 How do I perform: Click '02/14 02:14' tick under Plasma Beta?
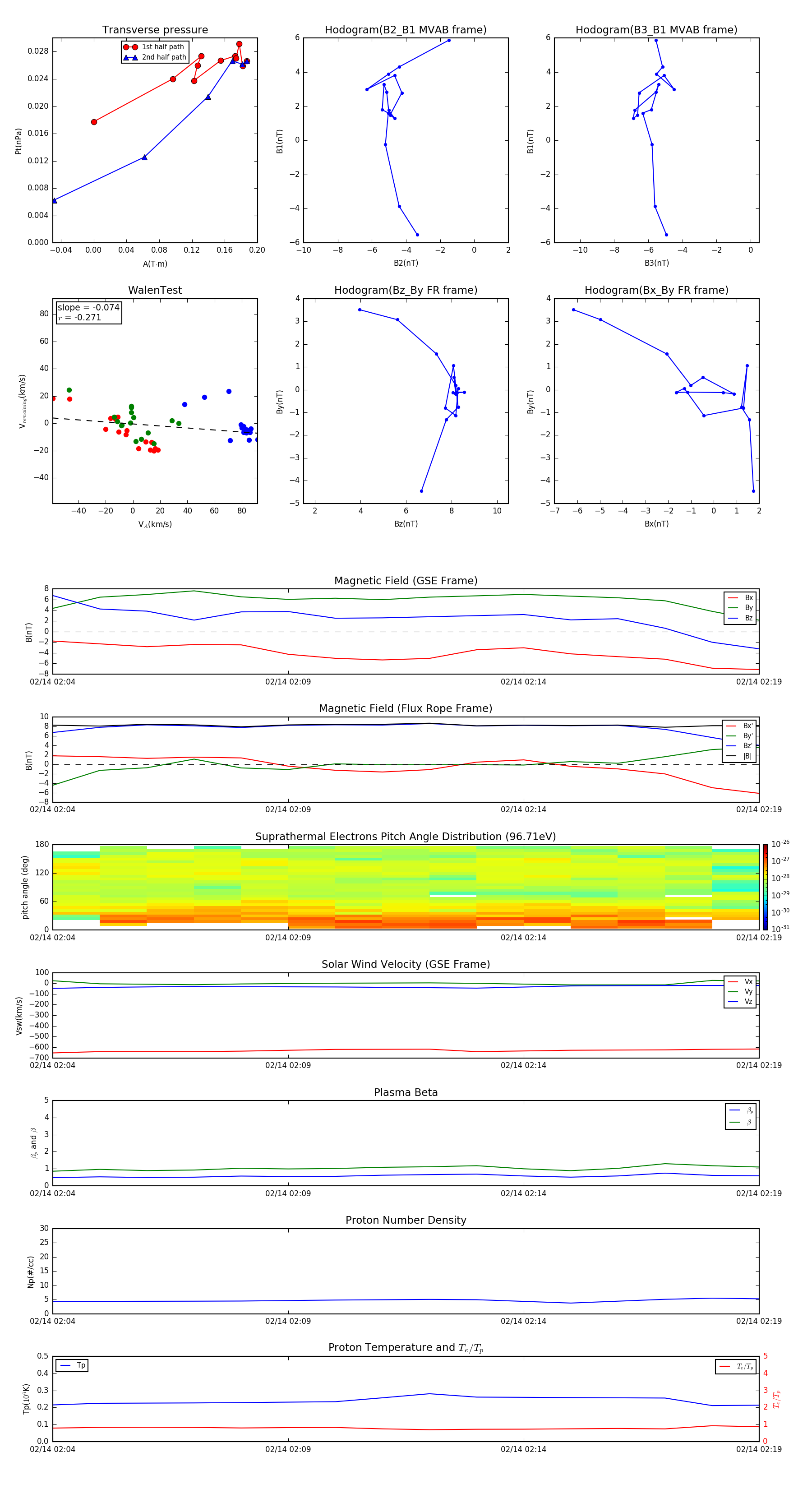pos(523,1193)
